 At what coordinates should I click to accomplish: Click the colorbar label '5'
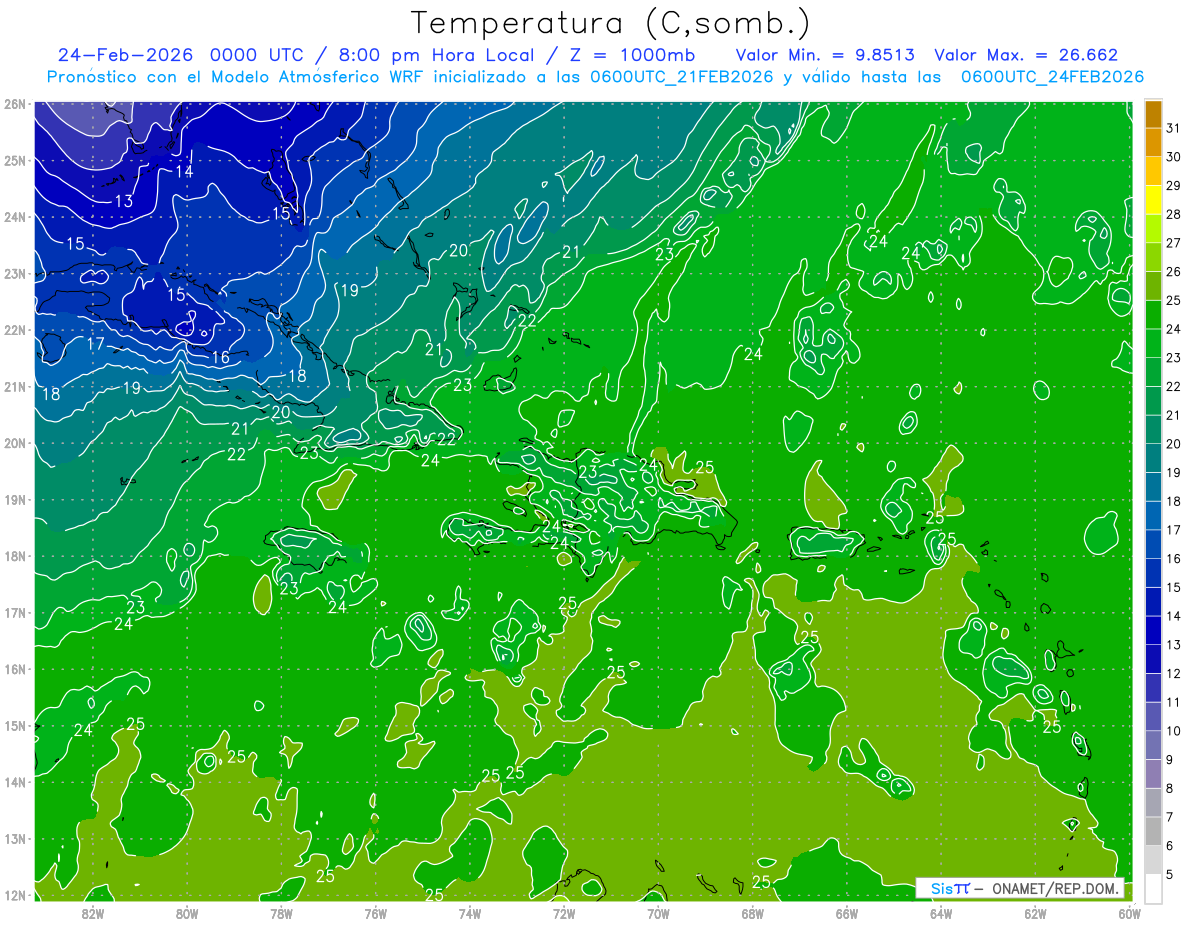pyautogui.click(x=1170, y=874)
